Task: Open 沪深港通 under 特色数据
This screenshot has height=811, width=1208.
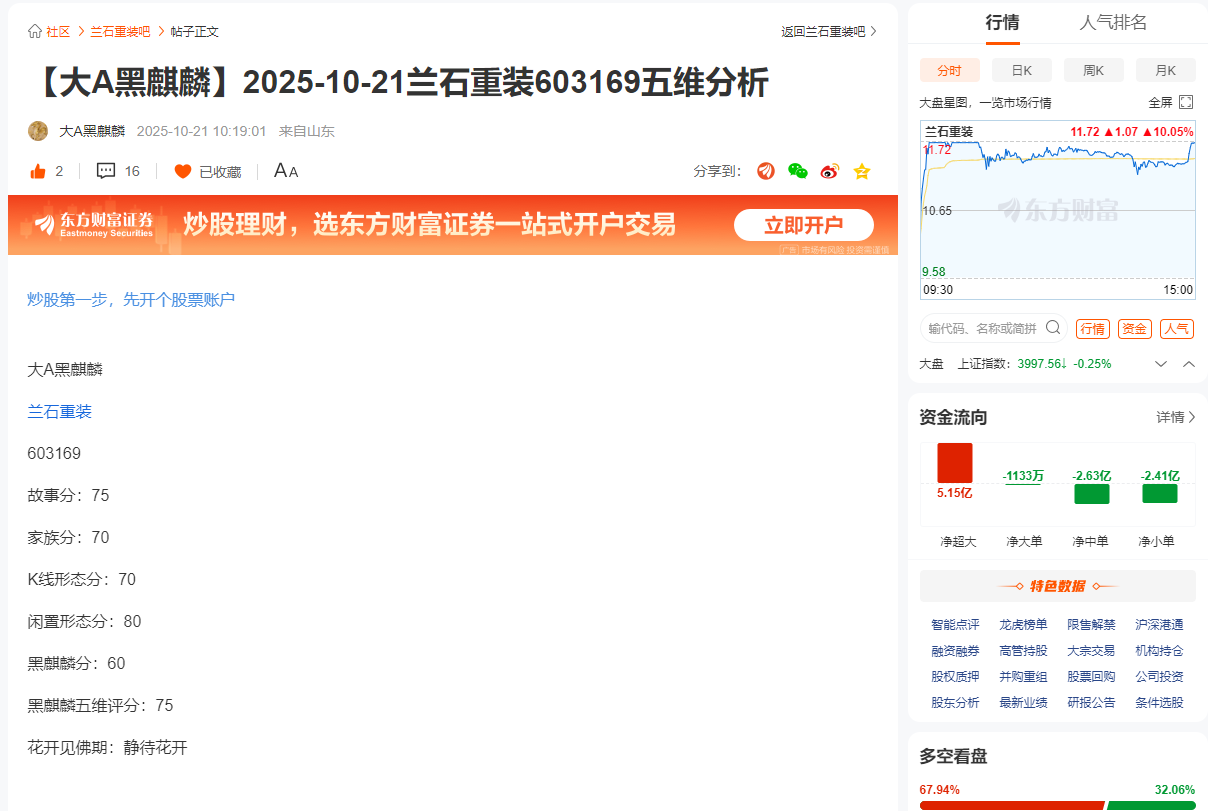Action: coord(1159,624)
